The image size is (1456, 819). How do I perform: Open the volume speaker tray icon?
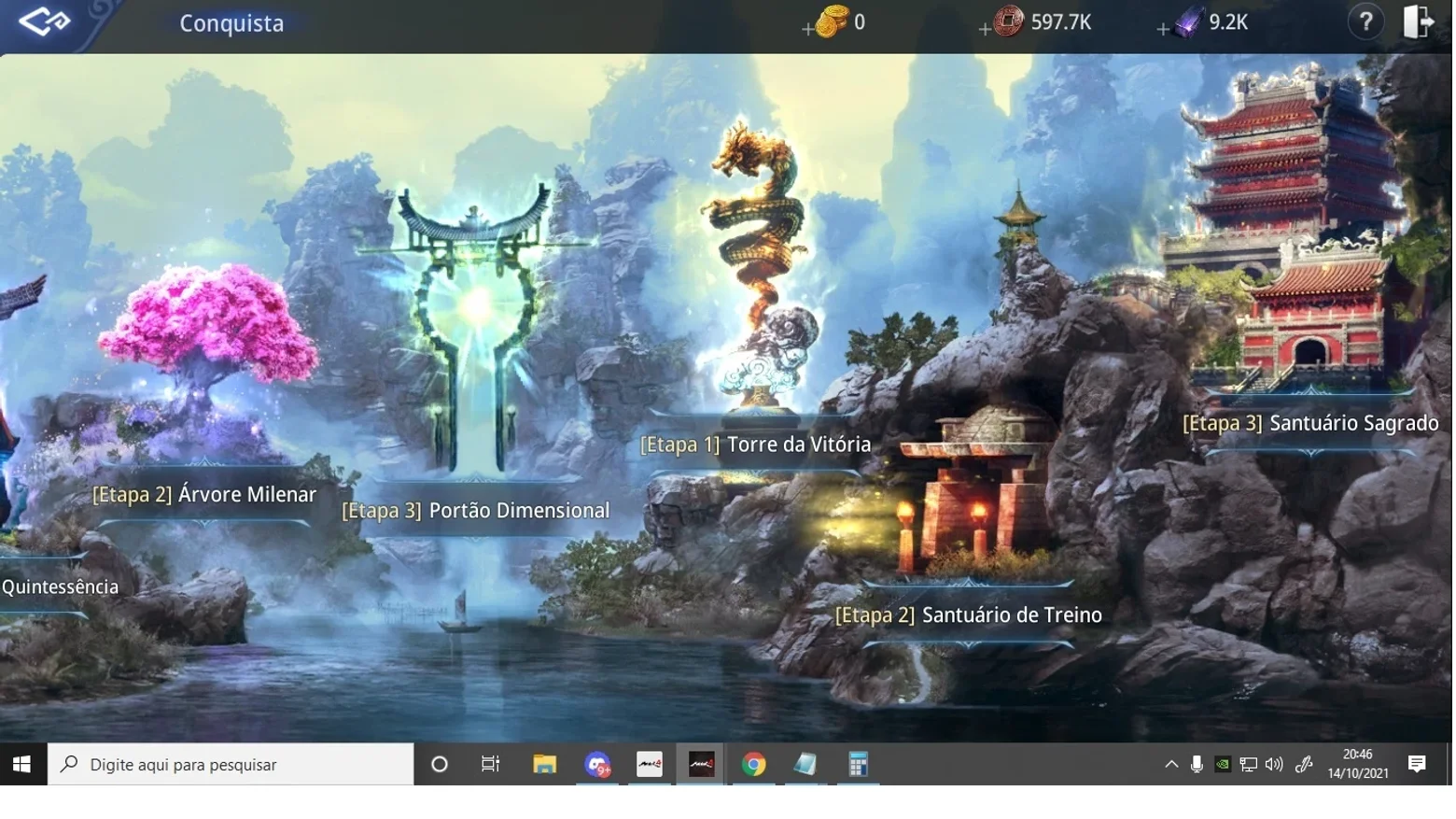pyautogui.click(x=1274, y=765)
